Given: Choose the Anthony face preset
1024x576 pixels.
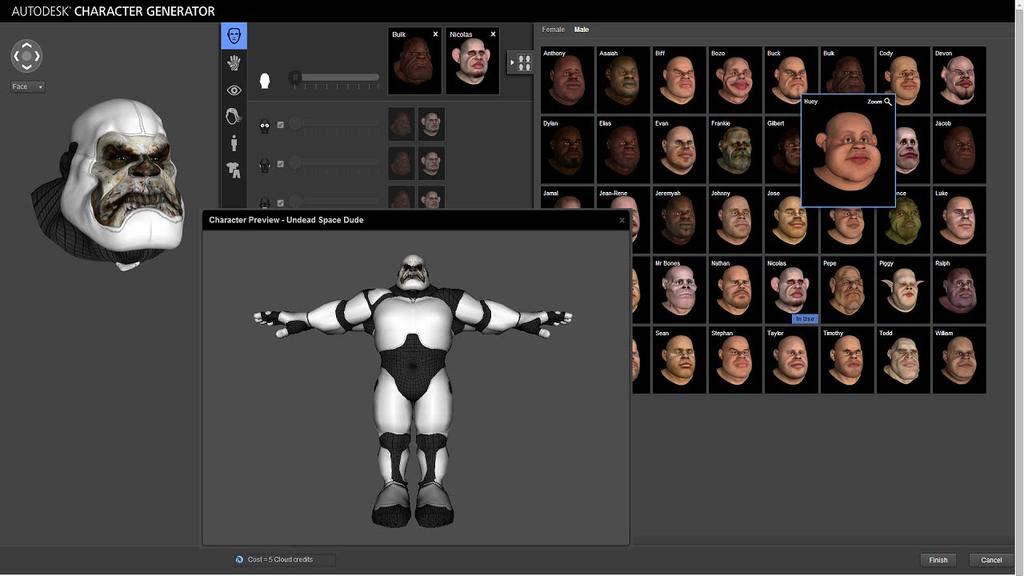Looking at the screenshot, I should [568, 80].
